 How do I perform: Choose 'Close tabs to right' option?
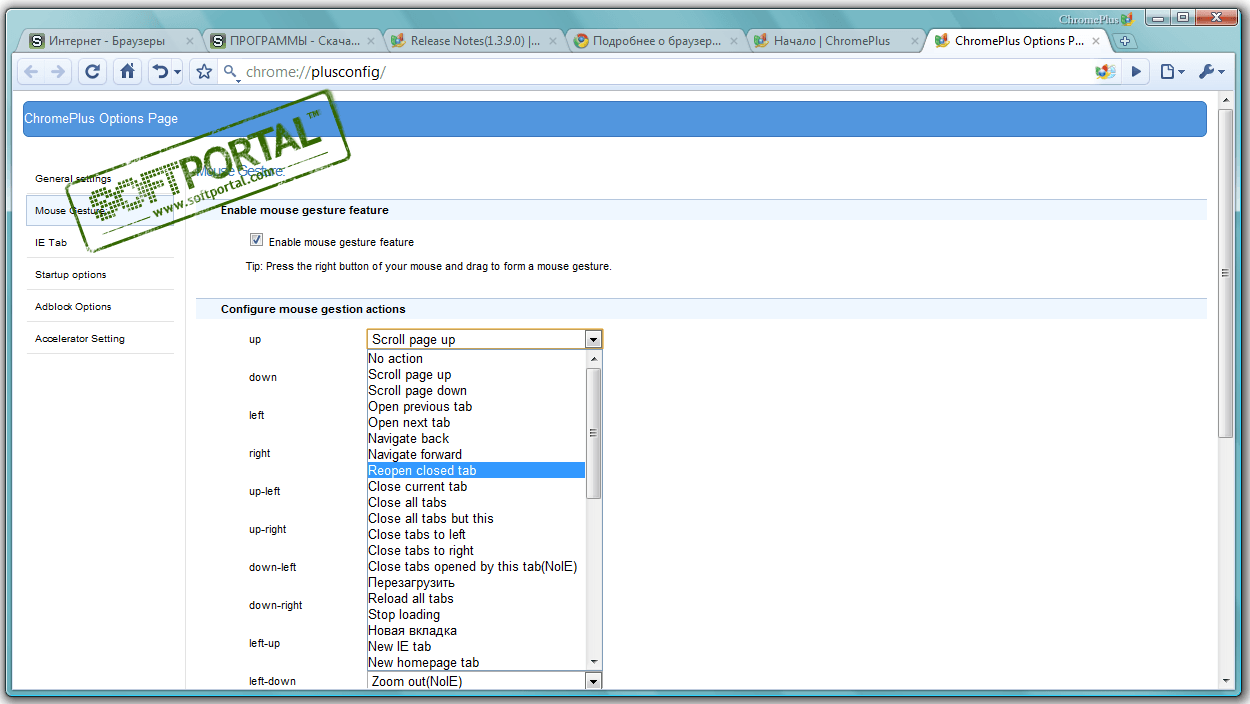click(476, 550)
